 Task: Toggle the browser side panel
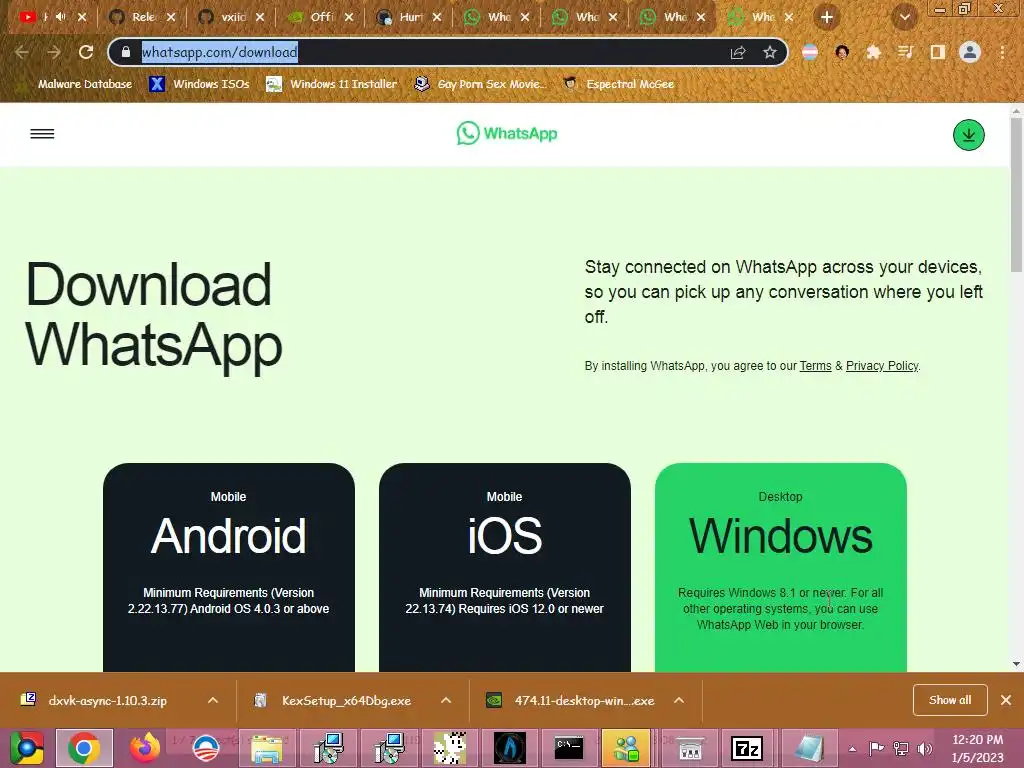point(938,52)
